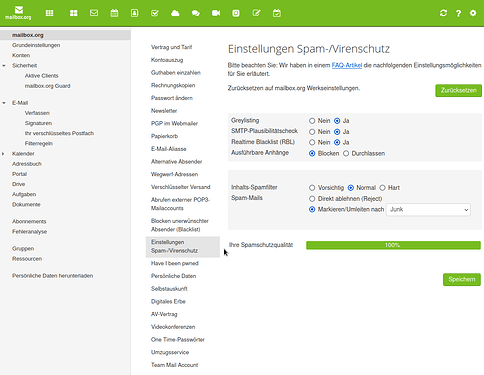Open the Mail envelope icon in top bar
This screenshot has height=375, width=484.
coord(94,13)
